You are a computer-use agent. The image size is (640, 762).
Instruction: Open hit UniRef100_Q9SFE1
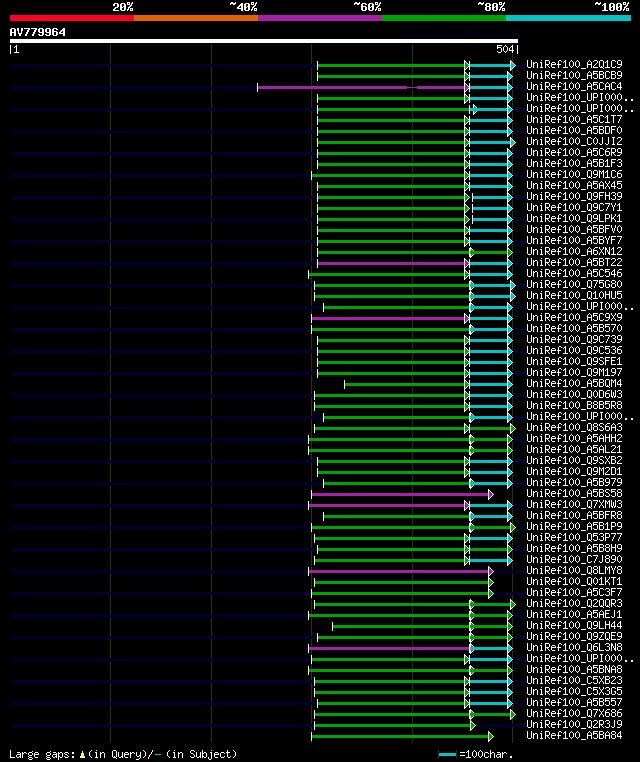click(574, 362)
